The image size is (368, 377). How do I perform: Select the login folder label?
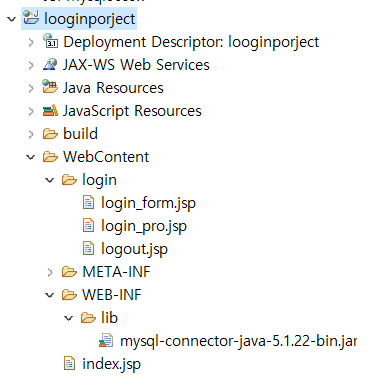(99, 180)
